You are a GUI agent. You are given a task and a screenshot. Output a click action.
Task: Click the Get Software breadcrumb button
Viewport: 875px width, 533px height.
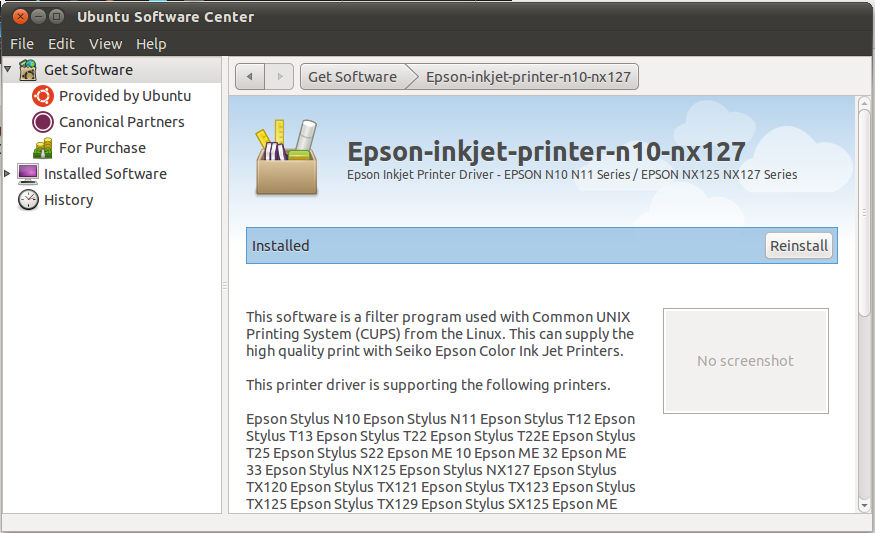pyautogui.click(x=353, y=76)
